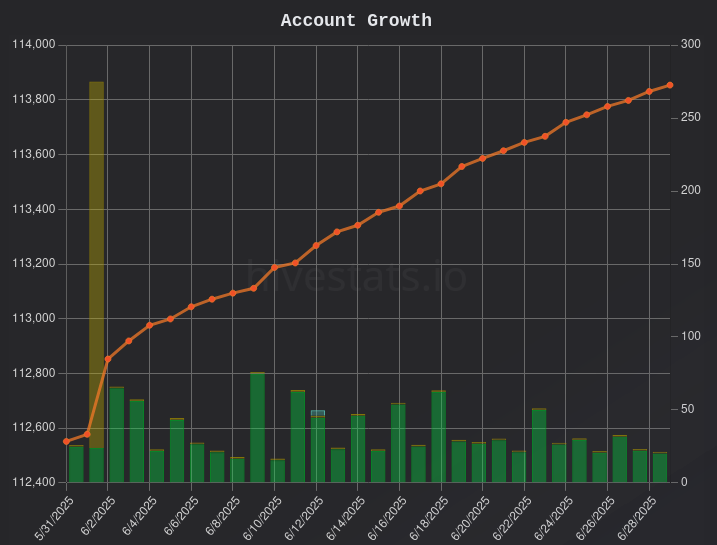Click the 113,000 left axis label
The height and width of the screenshot is (545, 717).
coord(33,318)
